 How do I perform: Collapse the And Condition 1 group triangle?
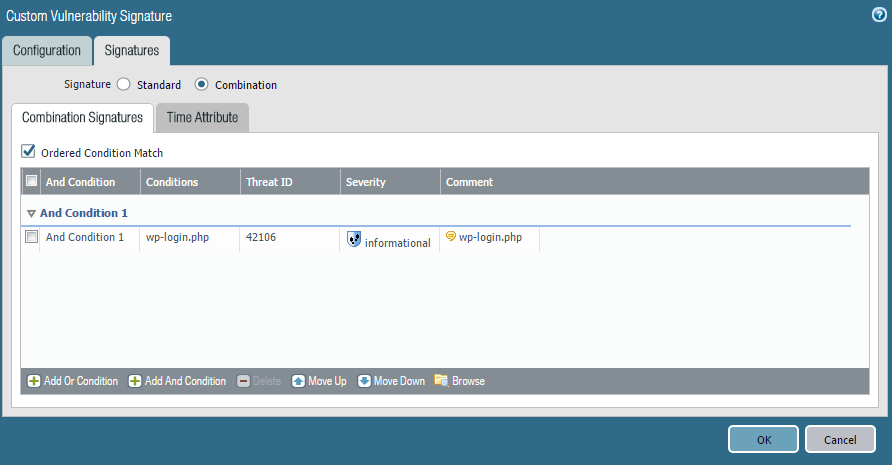31,213
